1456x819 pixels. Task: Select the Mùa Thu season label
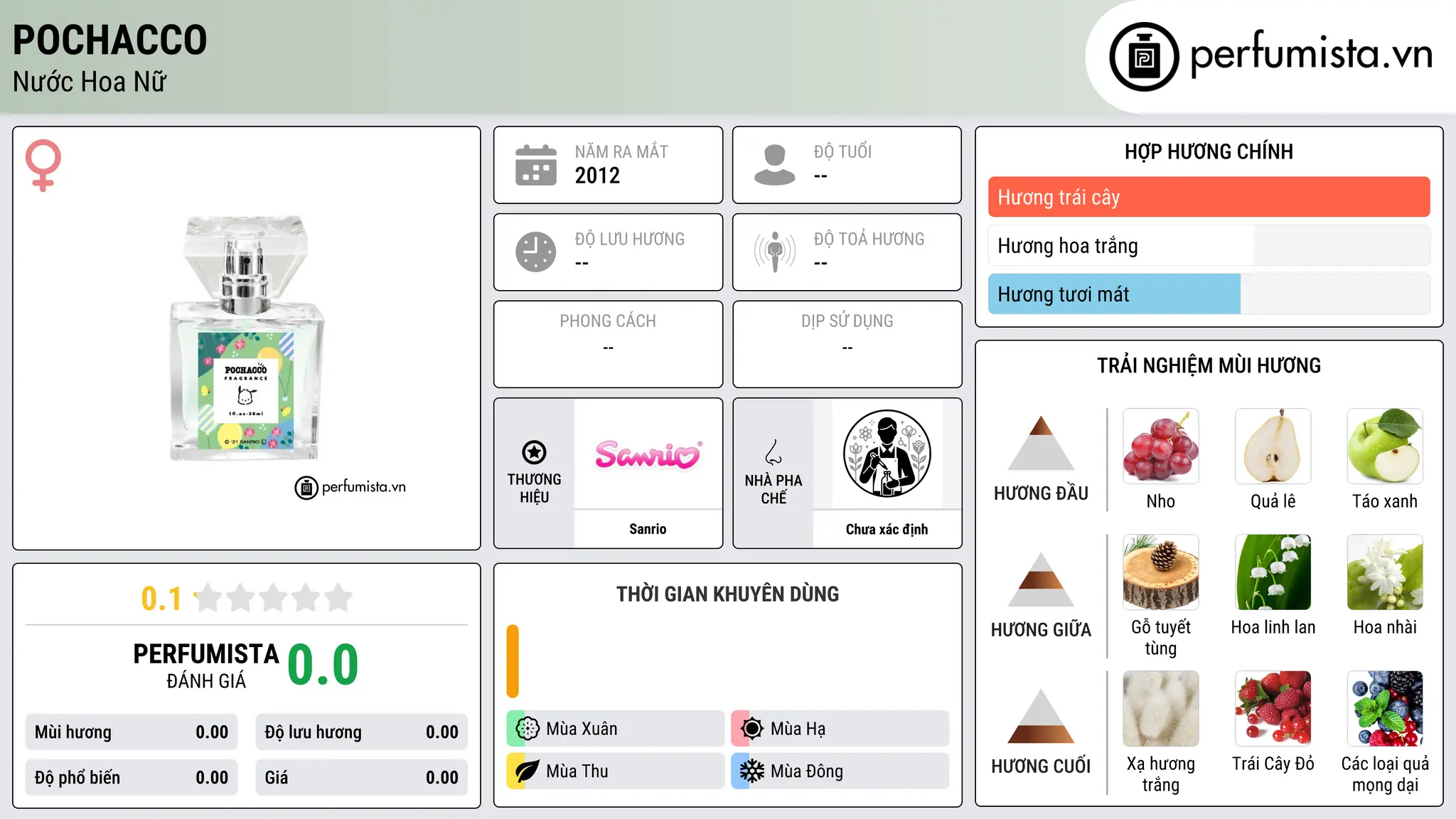(577, 771)
